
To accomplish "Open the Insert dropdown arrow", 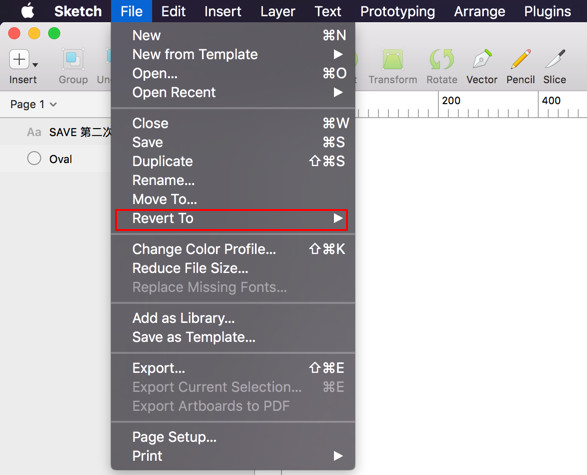I will (35, 65).
